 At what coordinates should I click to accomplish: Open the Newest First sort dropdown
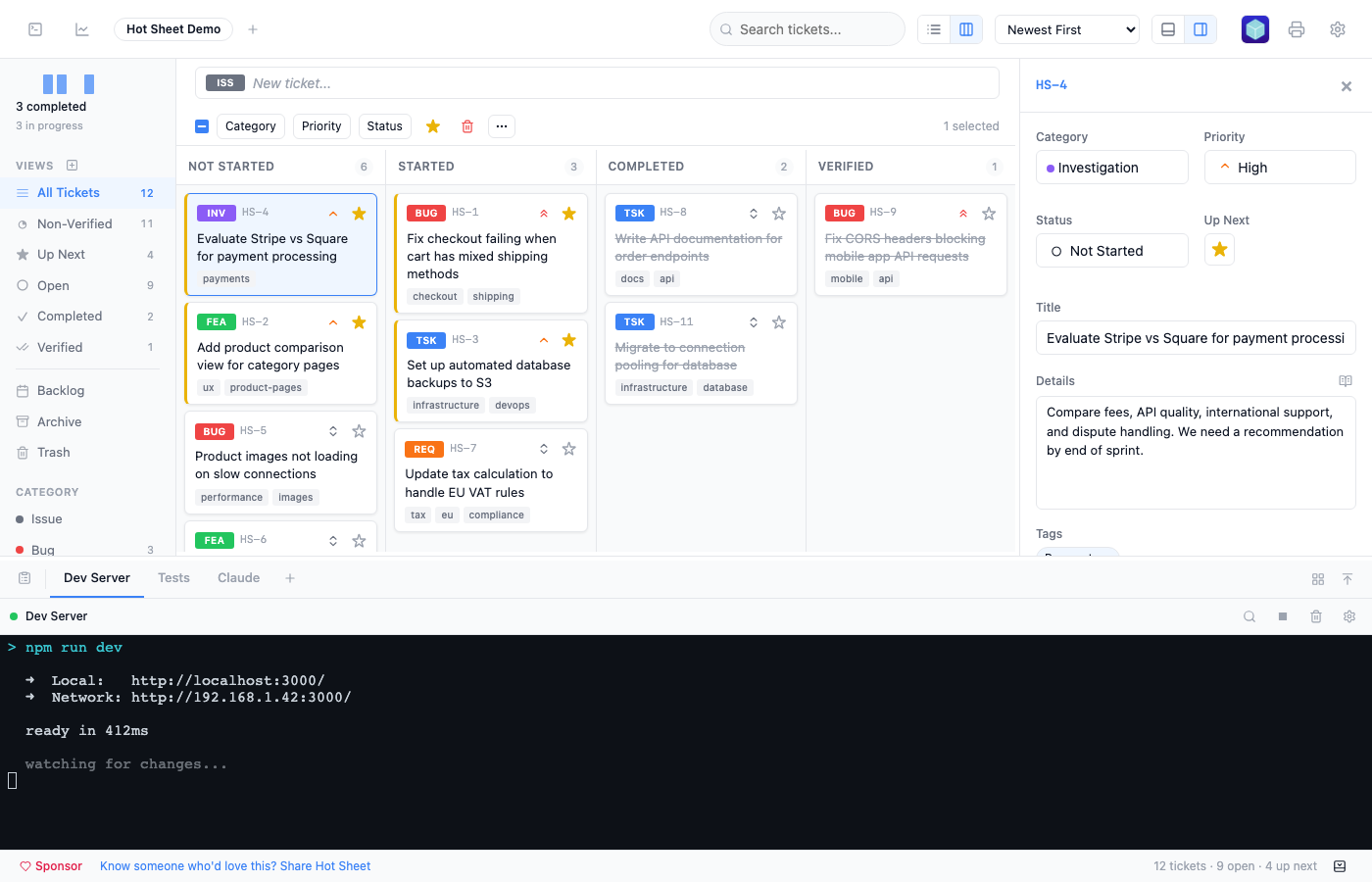[x=1067, y=29]
